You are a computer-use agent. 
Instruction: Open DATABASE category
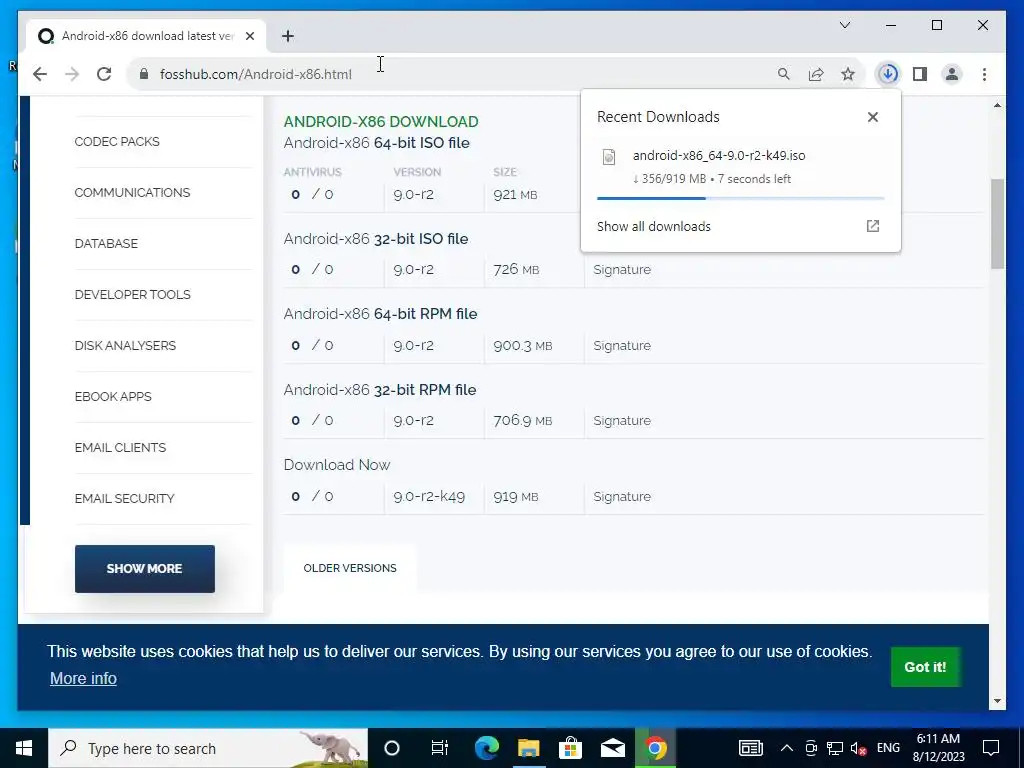[x=106, y=244]
